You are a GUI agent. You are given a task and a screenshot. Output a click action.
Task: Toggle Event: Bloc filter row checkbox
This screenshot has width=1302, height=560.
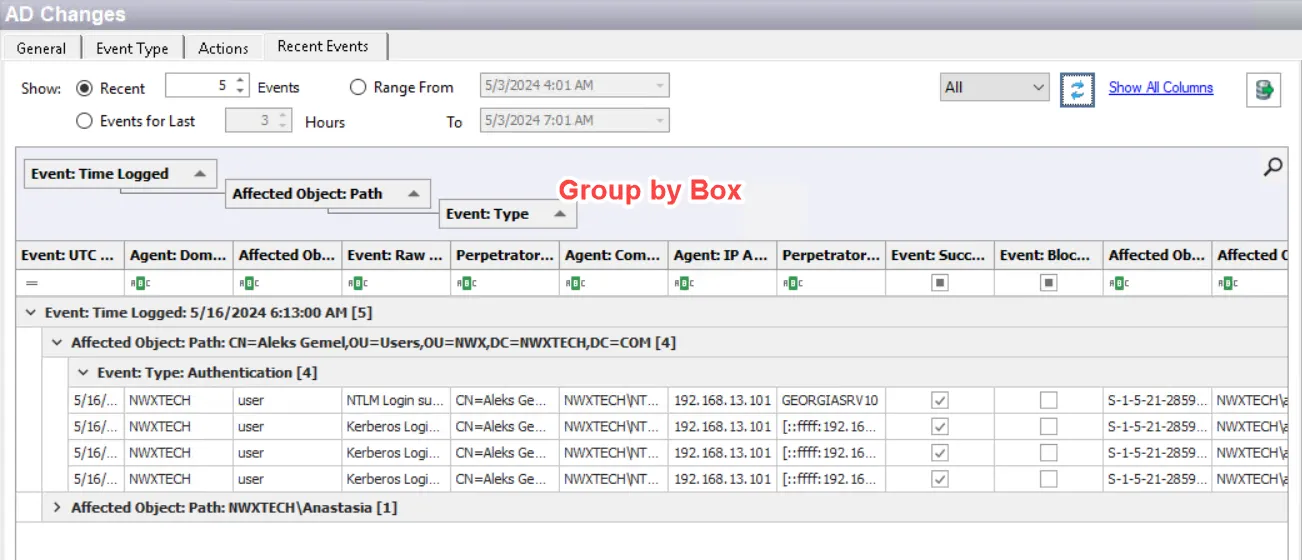(x=1048, y=283)
